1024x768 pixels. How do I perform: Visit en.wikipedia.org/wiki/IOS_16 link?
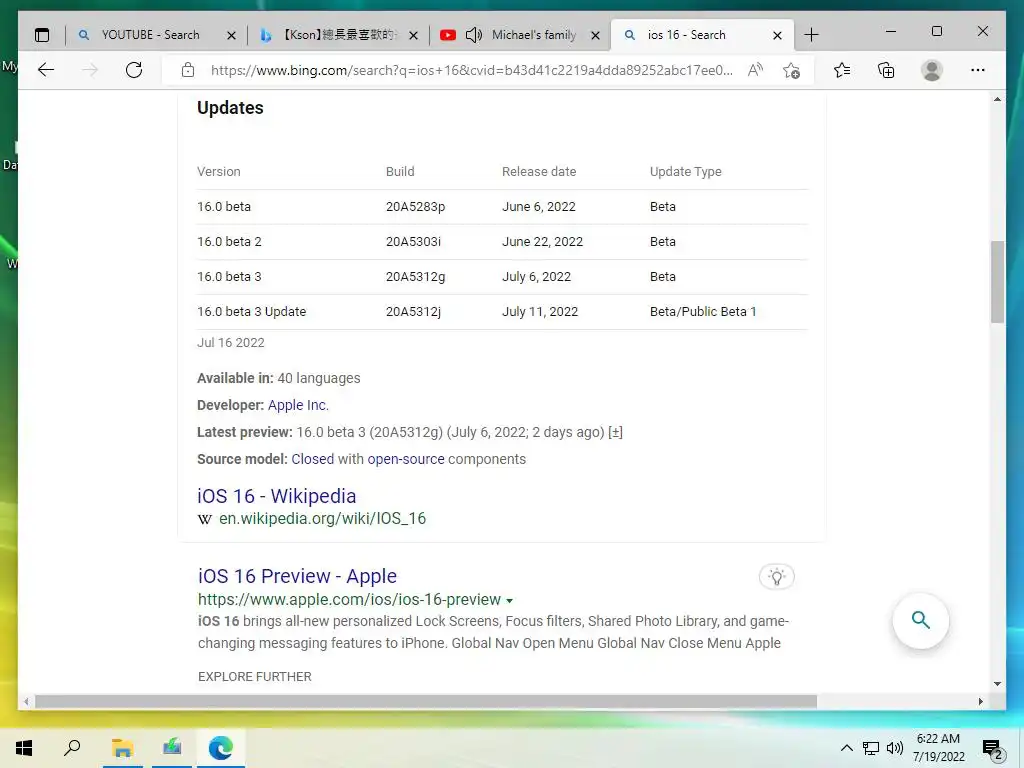pos(322,519)
